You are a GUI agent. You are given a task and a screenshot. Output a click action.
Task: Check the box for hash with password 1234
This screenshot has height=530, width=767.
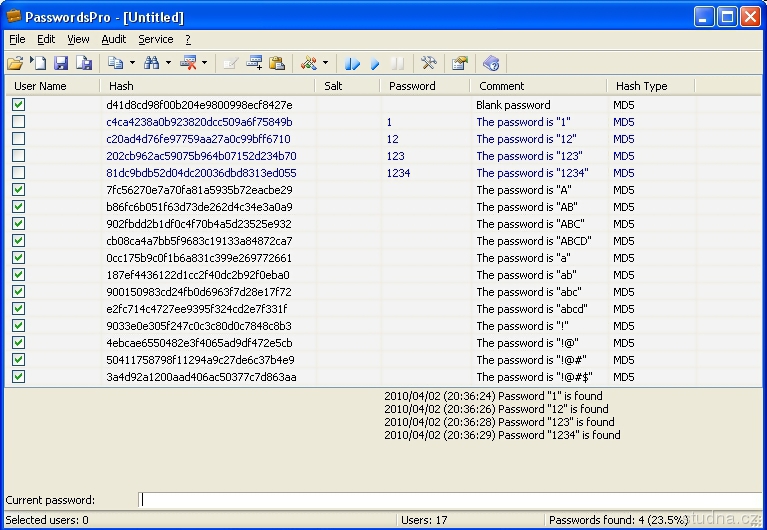point(19,173)
